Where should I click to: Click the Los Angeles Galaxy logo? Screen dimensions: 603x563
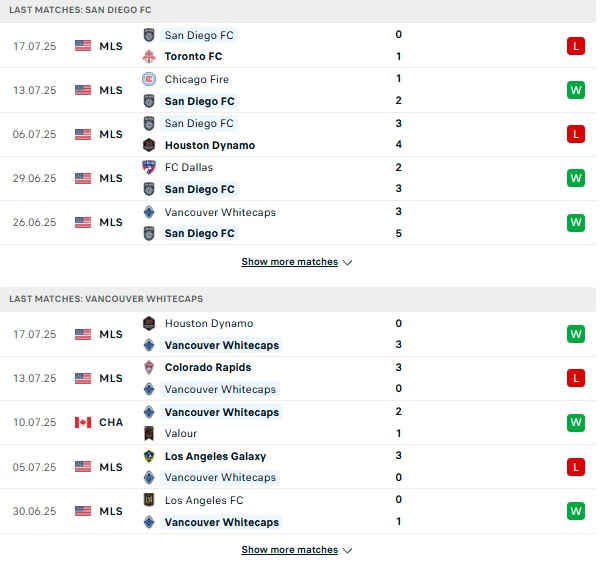(x=149, y=456)
